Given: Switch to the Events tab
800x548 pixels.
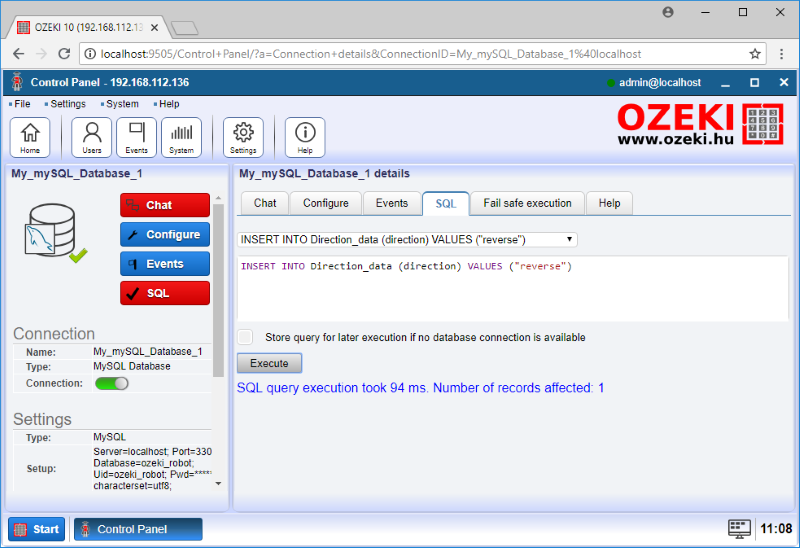Looking at the screenshot, I should 392,203.
